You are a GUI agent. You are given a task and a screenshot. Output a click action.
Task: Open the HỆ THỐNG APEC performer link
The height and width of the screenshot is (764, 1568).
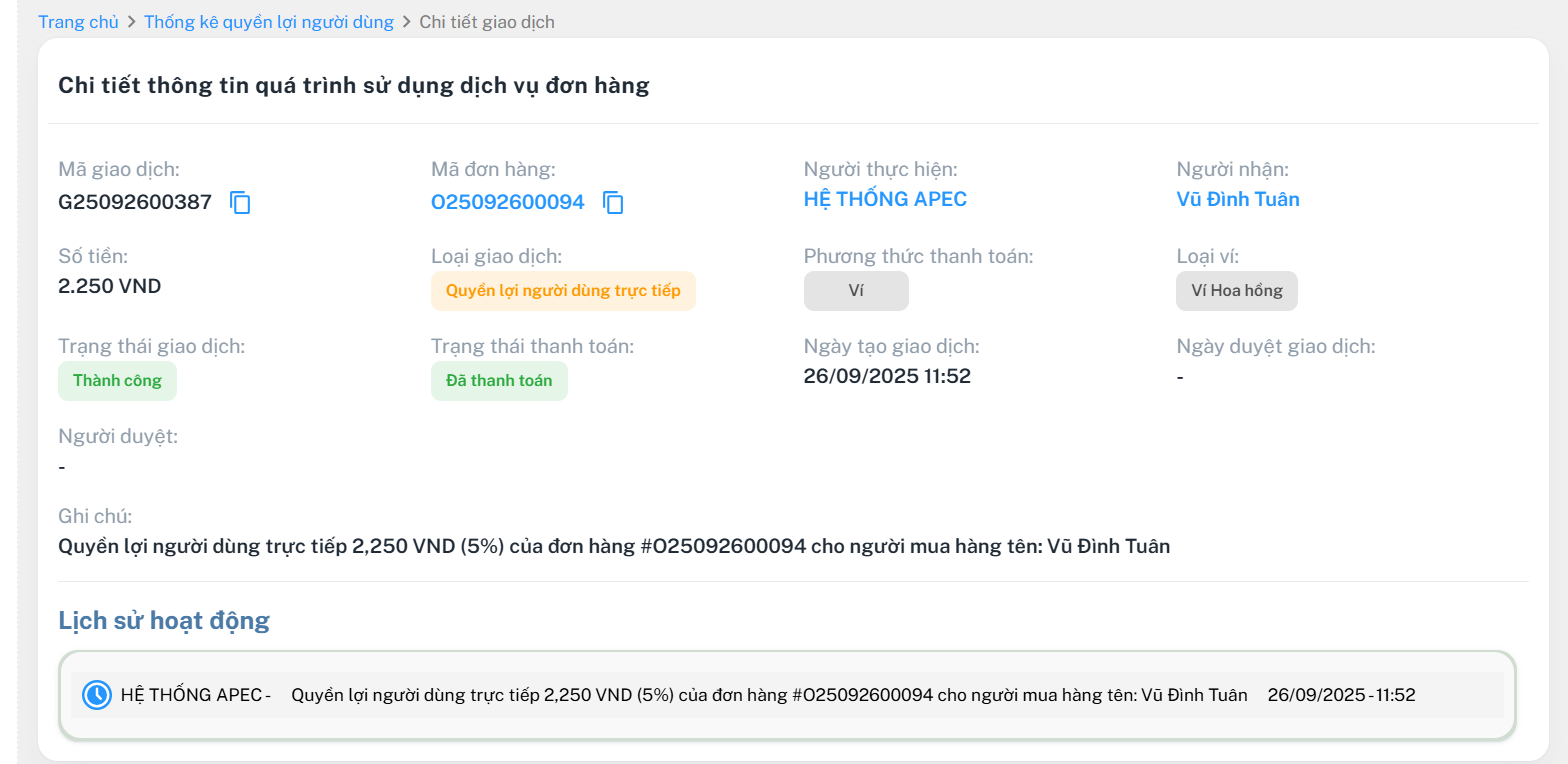[x=885, y=199]
